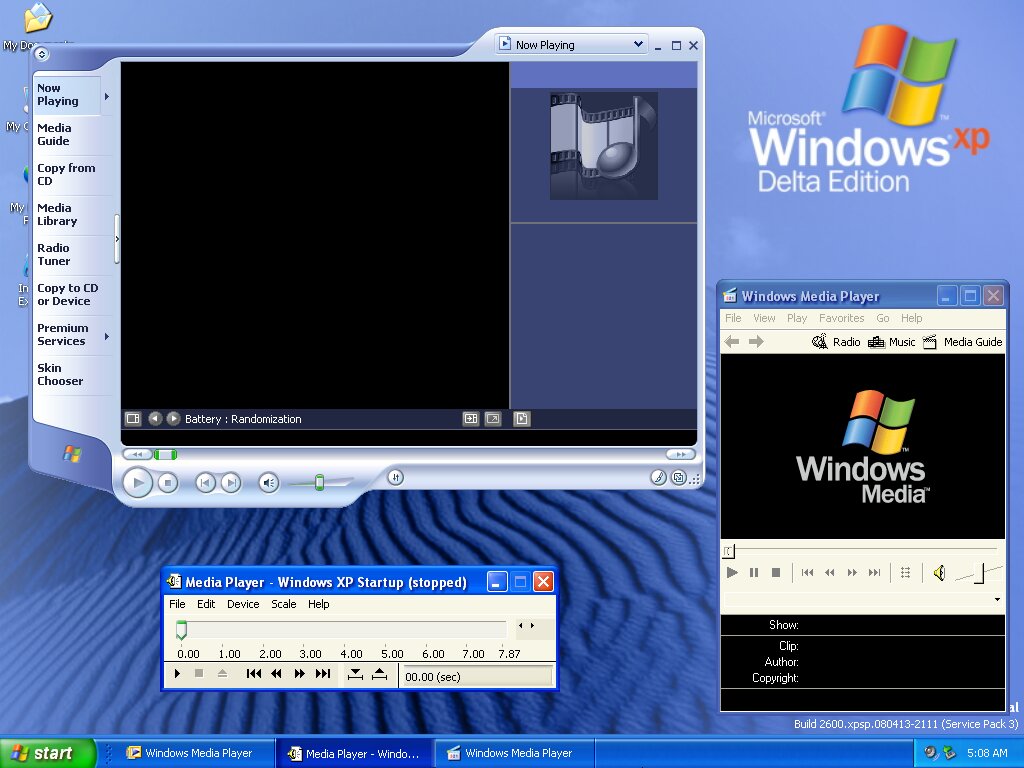
Task: Open the Favorites menu in Windows Media Player
Action: pyautogui.click(x=841, y=318)
